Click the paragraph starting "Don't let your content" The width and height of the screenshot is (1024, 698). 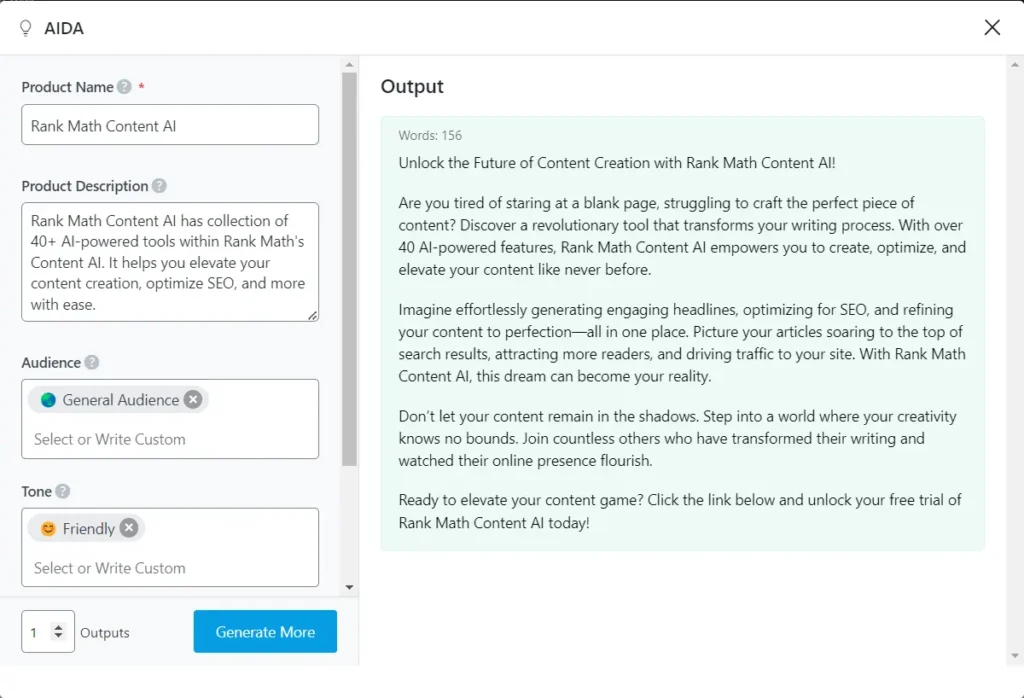click(677, 438)
